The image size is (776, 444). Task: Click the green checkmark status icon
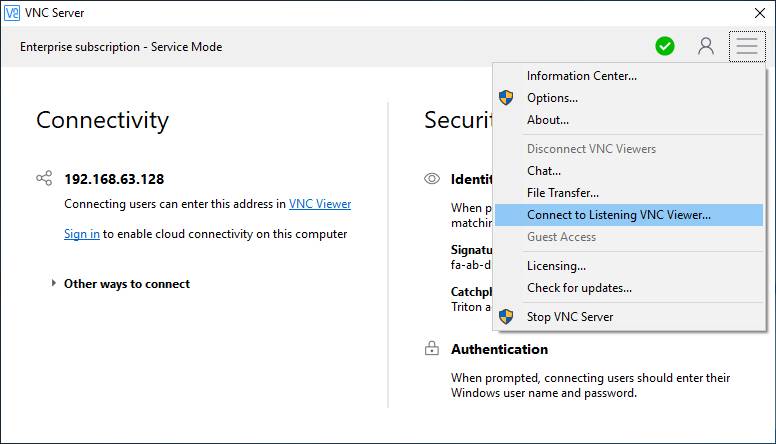665,46
